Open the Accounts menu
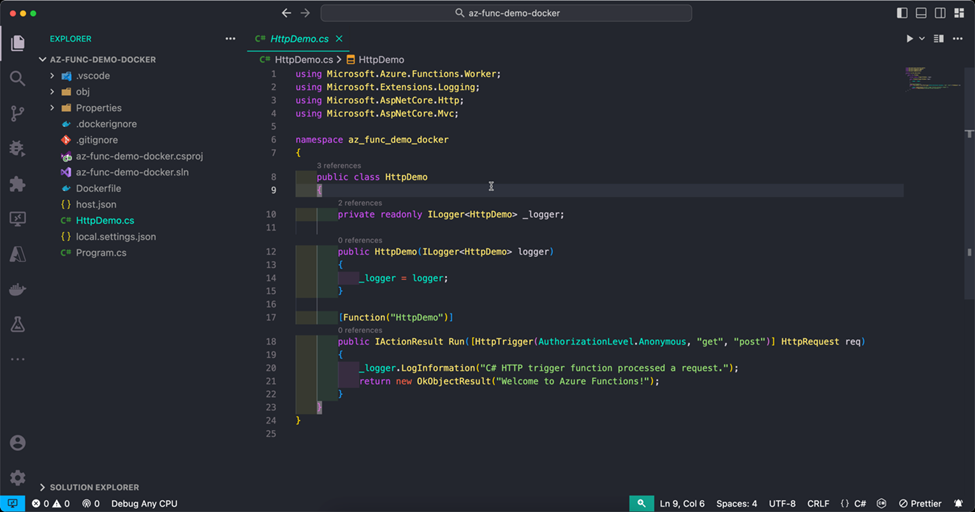 pos(17,442)
